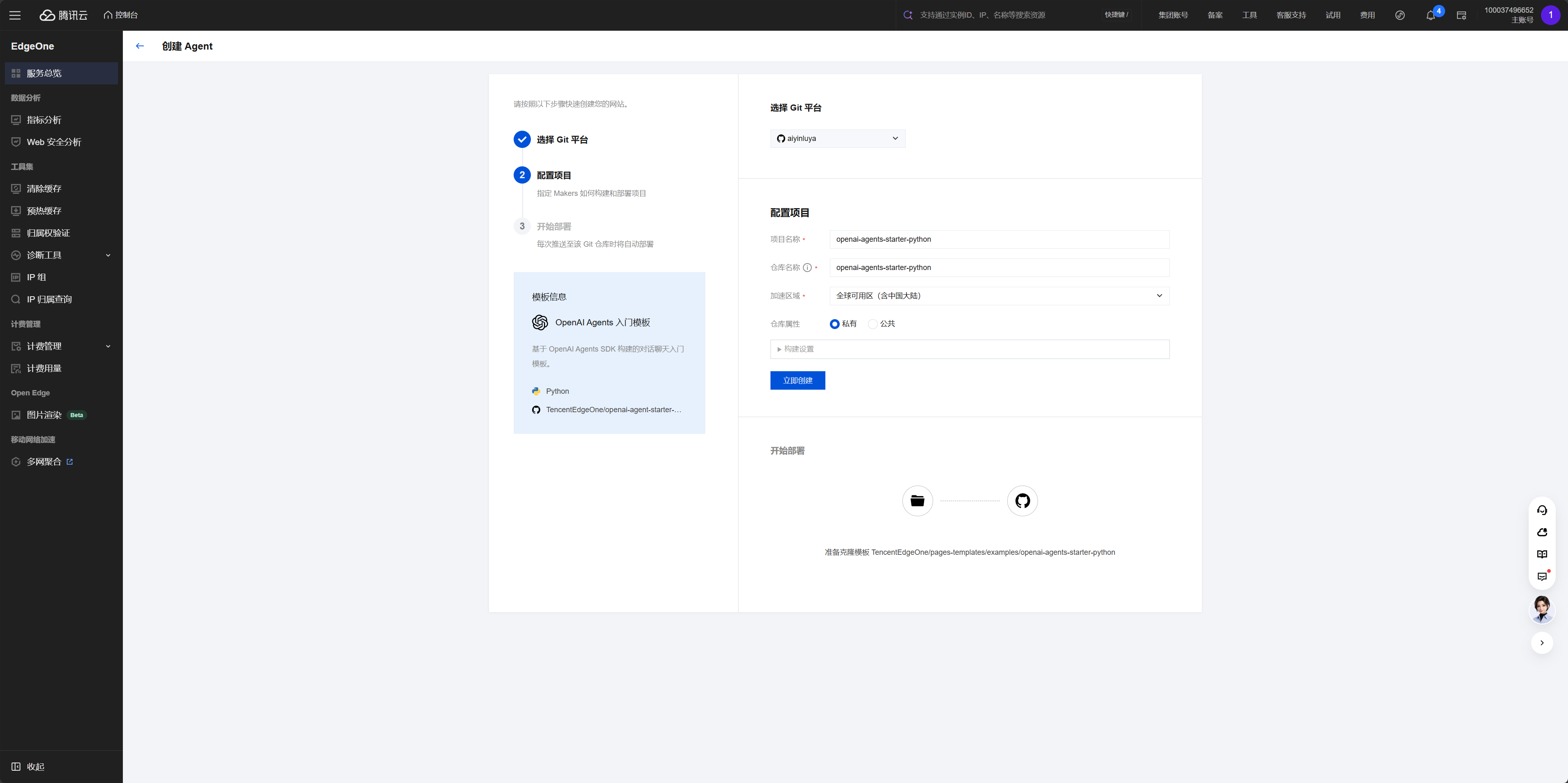Screen dimensions: 1568x783
Task: Click the 项目名称 input field
Action: tap(999, 239)
